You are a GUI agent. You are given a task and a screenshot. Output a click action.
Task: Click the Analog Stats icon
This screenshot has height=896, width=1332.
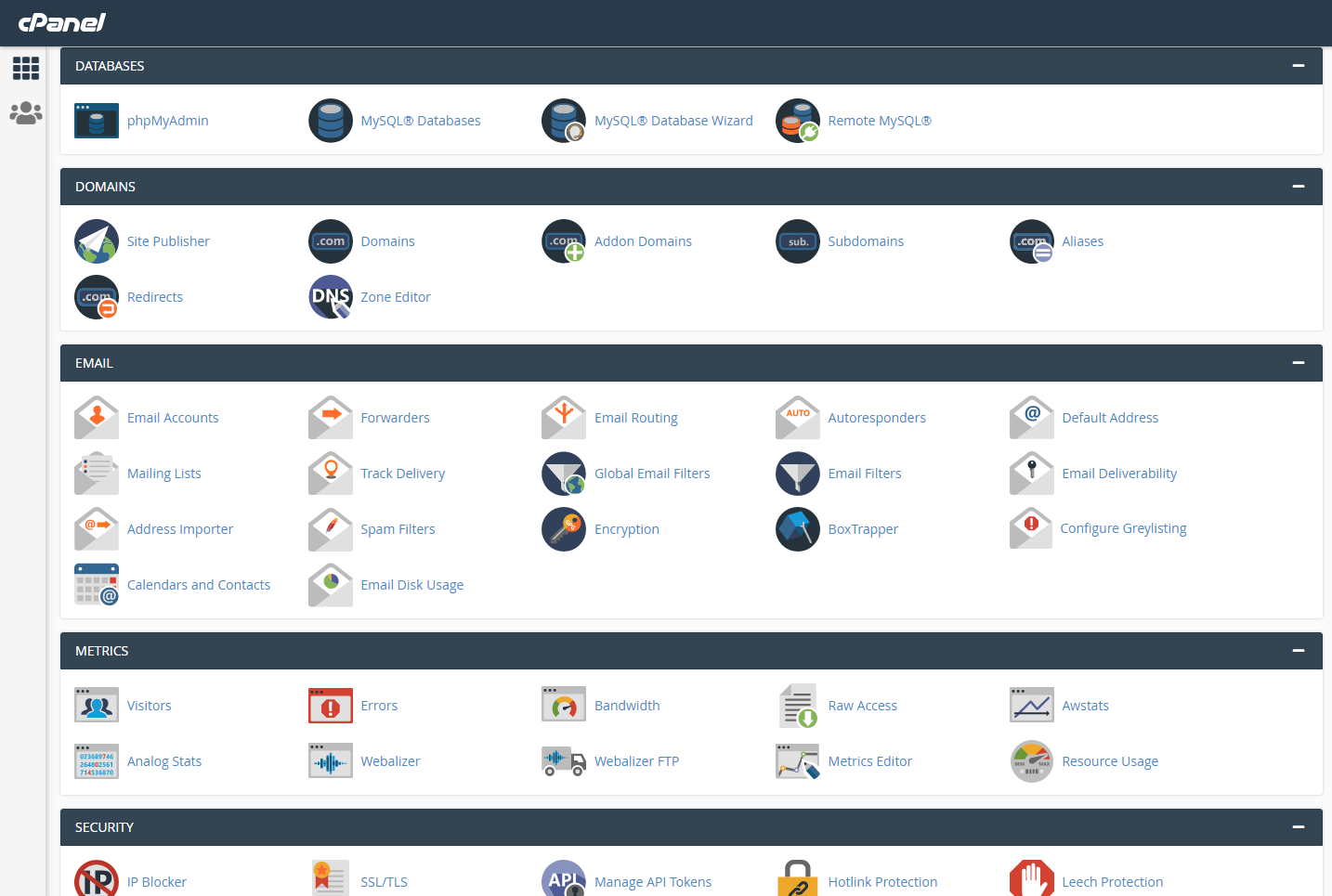coord(97,761)
